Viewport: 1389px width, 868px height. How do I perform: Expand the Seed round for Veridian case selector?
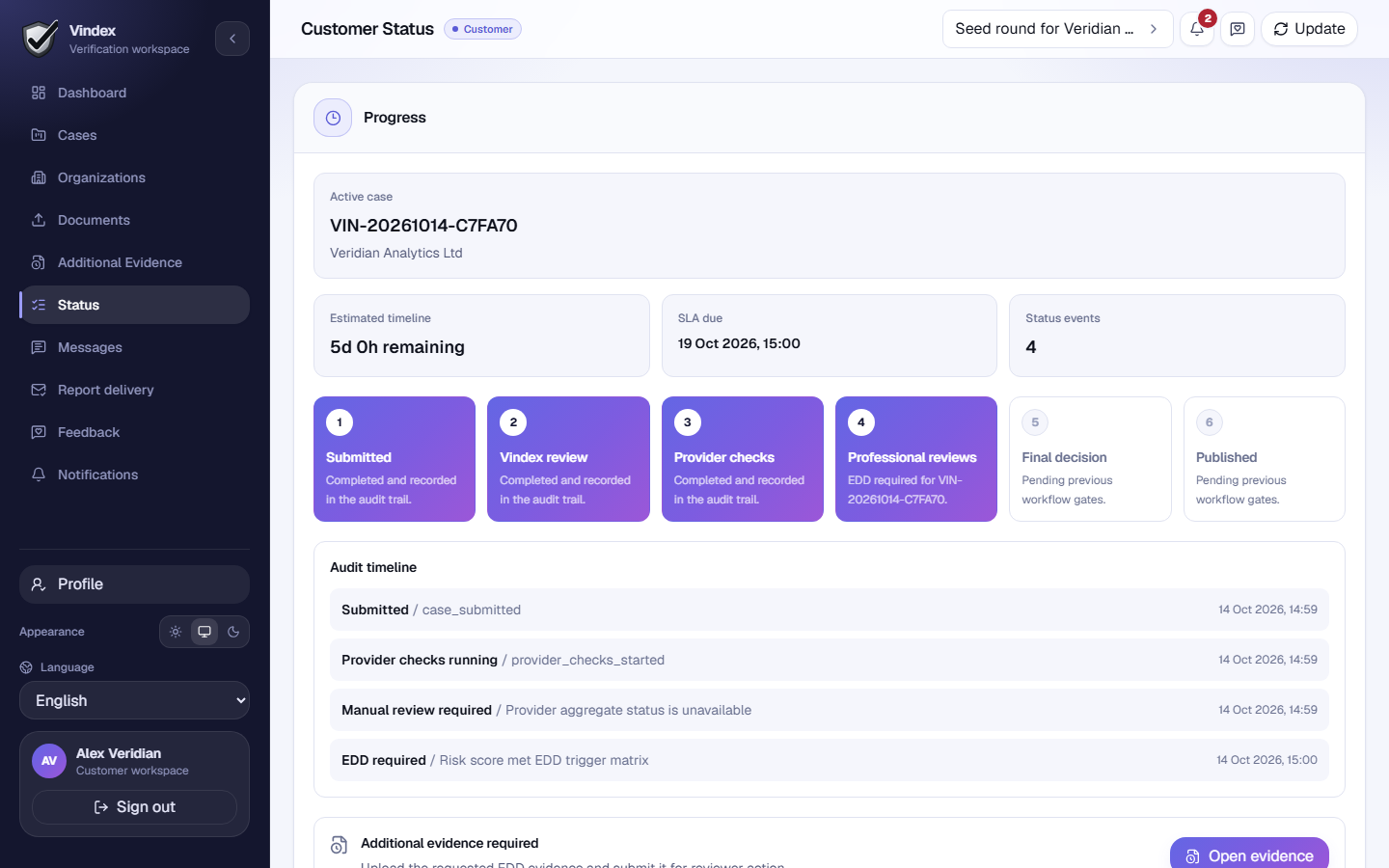click(1057, 29)
